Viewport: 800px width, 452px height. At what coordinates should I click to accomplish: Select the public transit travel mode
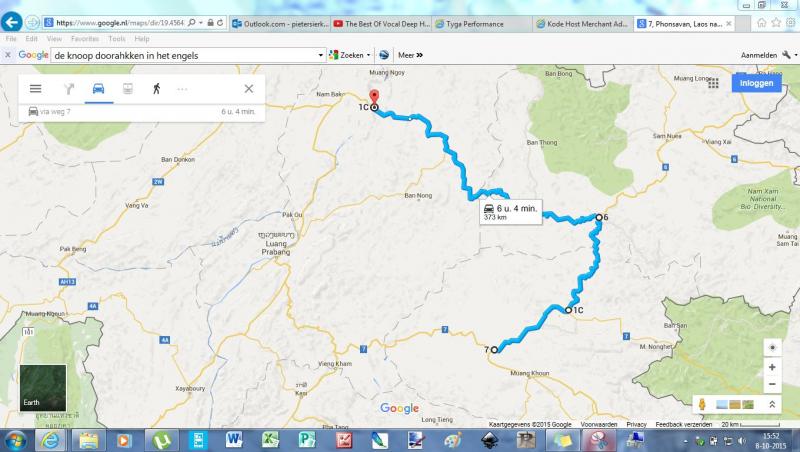tap(128, 89)
